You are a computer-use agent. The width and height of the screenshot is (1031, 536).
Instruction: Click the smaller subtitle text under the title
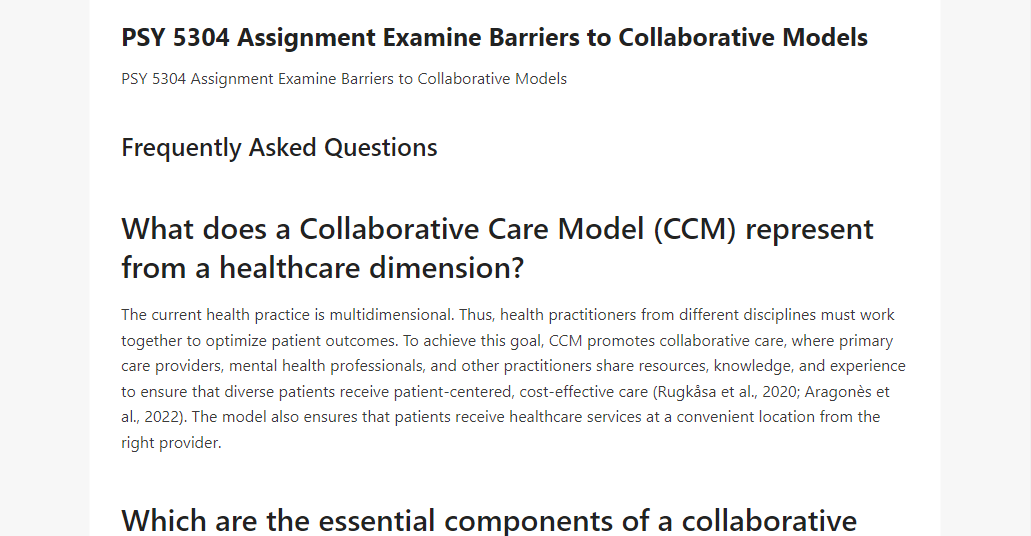click(x=344, y=79)
